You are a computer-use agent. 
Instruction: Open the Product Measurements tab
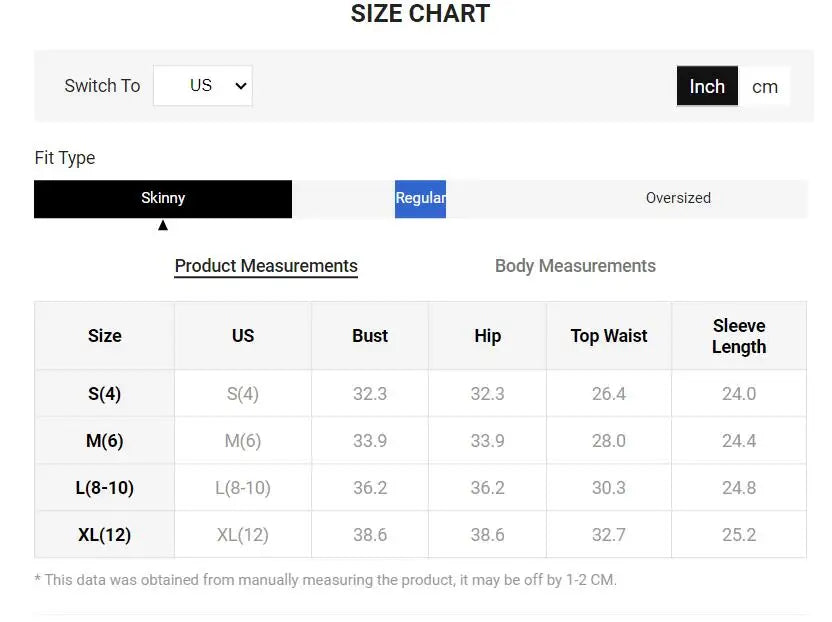point(266,266)
